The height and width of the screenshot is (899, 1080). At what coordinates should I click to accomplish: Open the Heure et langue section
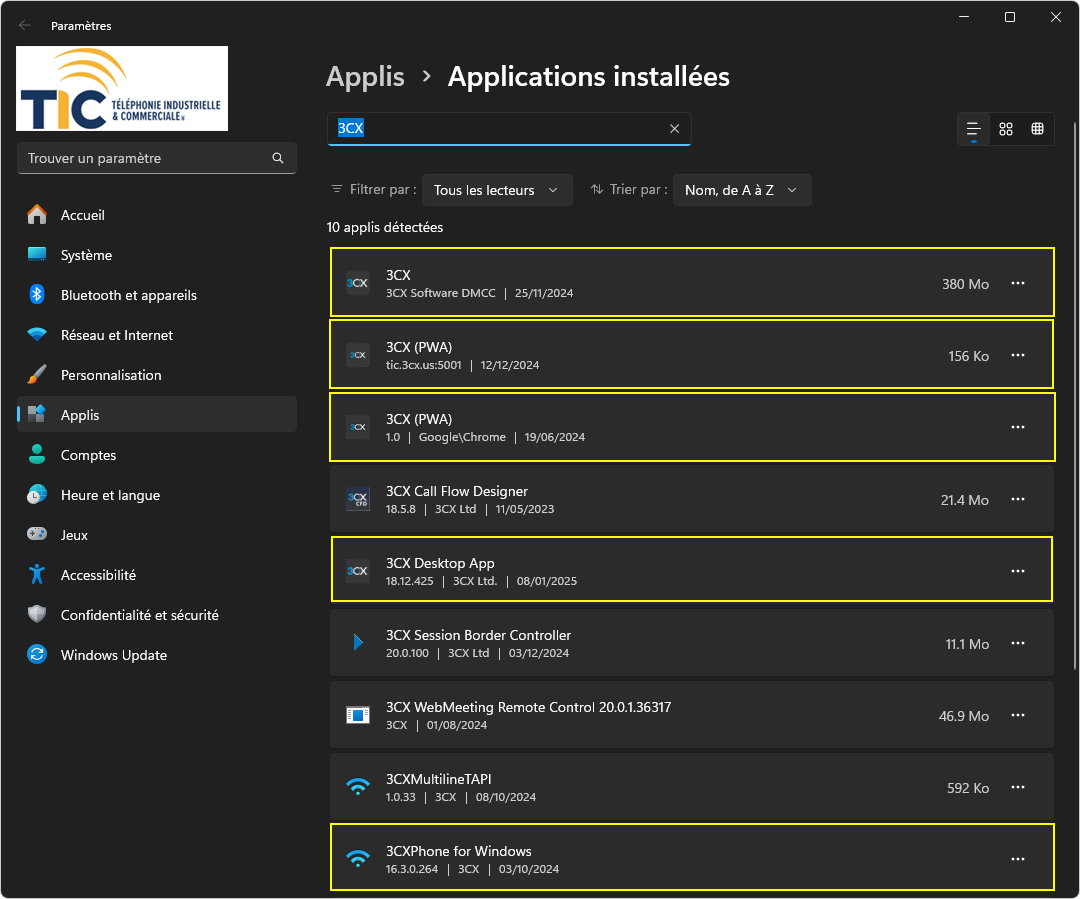[x=156, y=495]
